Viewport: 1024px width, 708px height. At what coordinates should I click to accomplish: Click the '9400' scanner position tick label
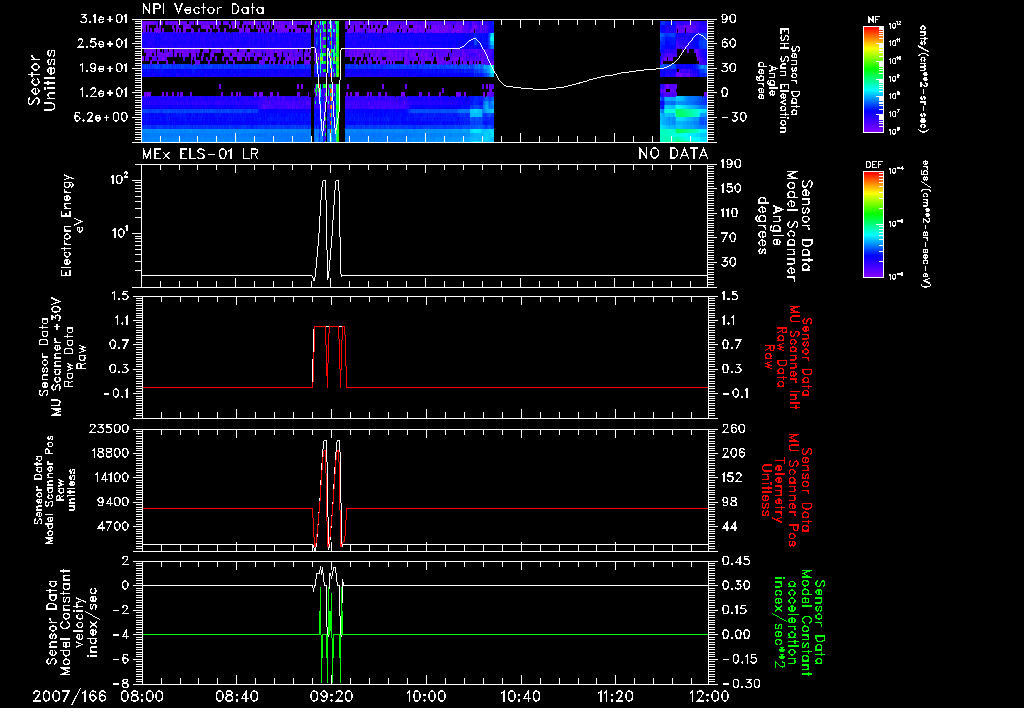click(x=114, y=502)
